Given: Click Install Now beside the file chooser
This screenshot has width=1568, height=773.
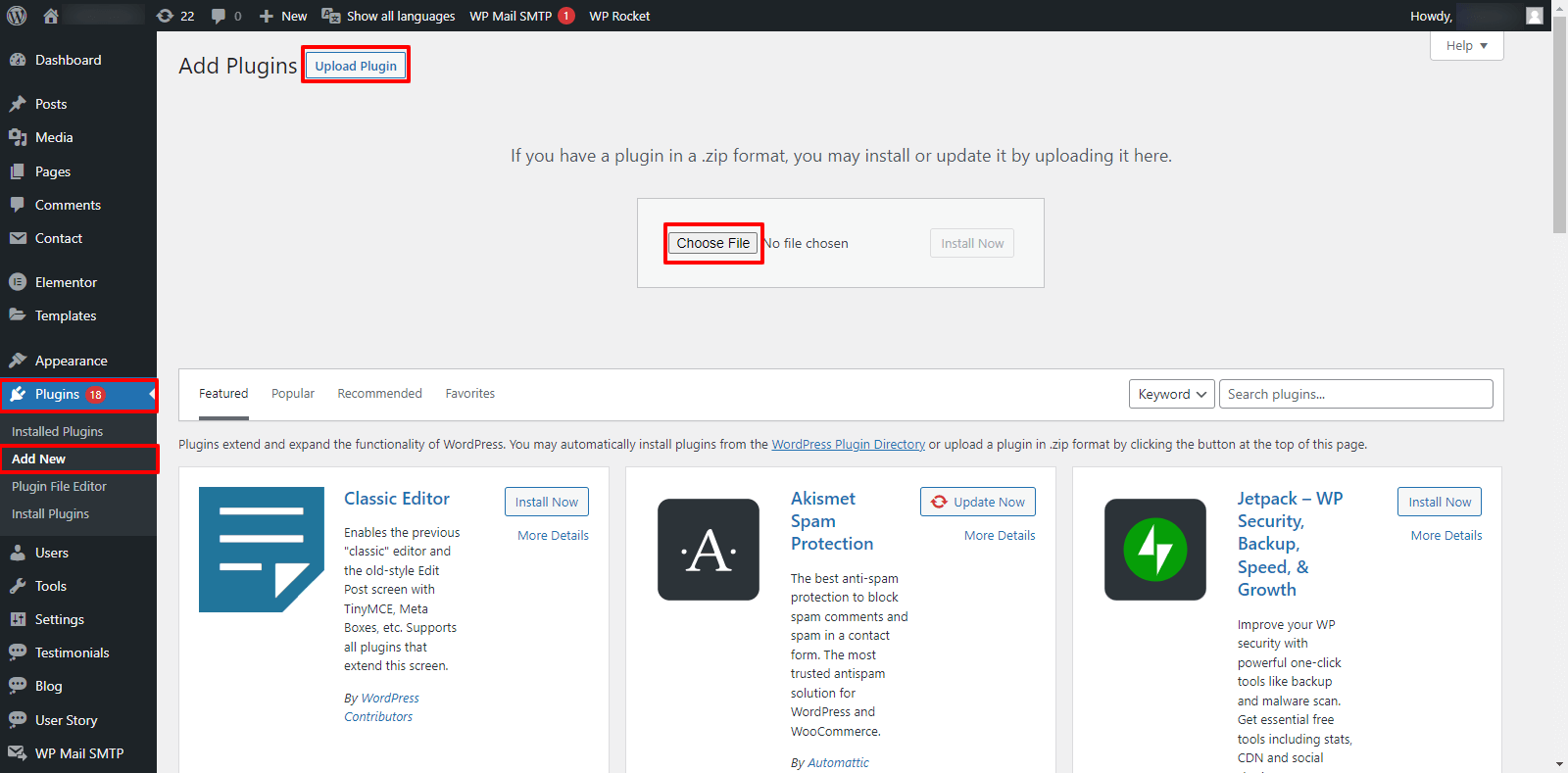Looking at the screenshot, I should tap(972, 243).
